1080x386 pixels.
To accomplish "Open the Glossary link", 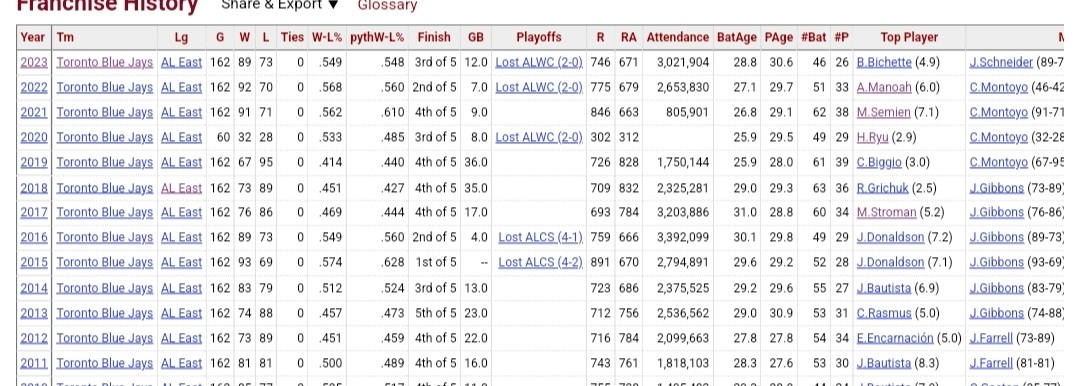I will [x=387, y=6].
